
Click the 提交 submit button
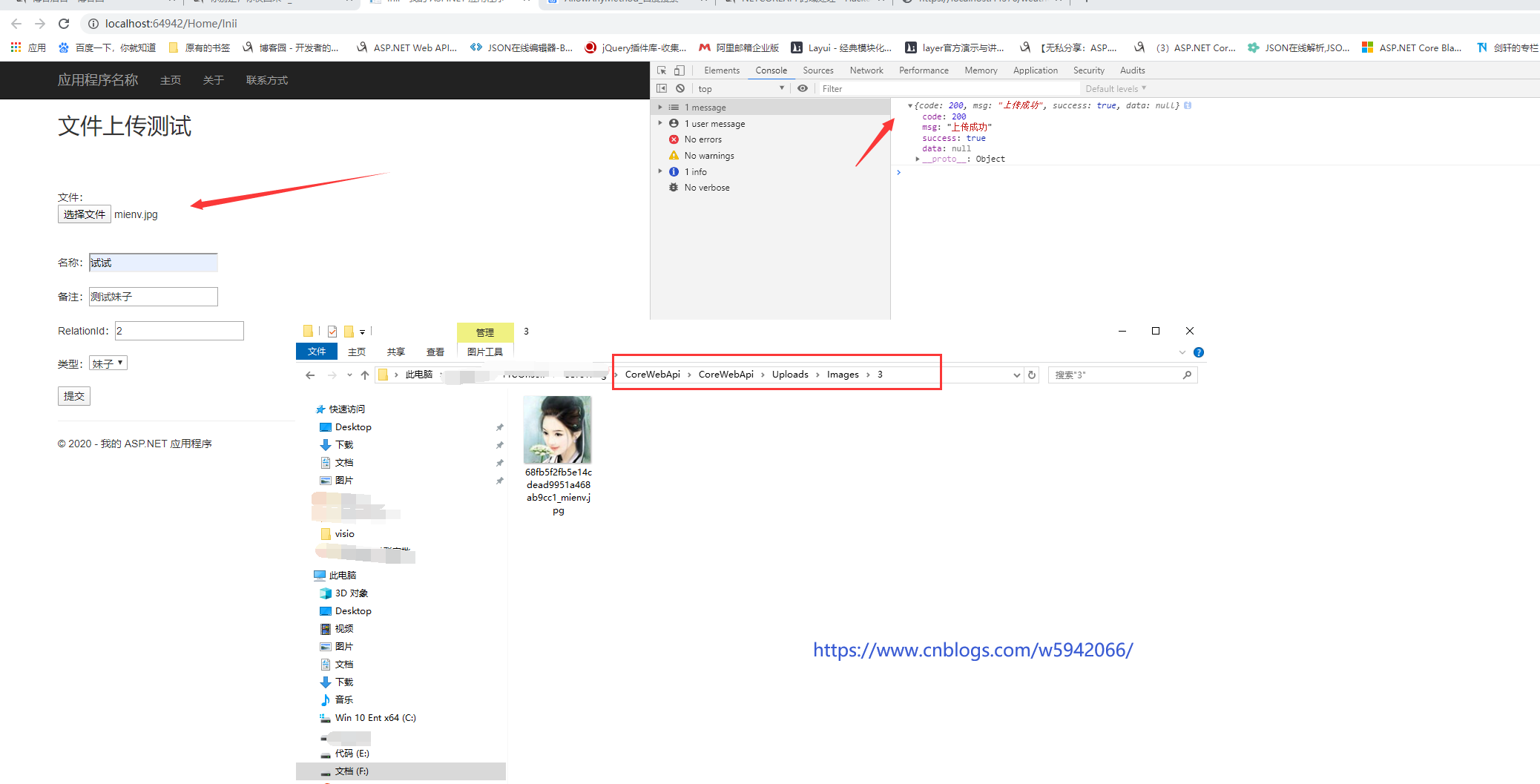(x=74, y=396)
